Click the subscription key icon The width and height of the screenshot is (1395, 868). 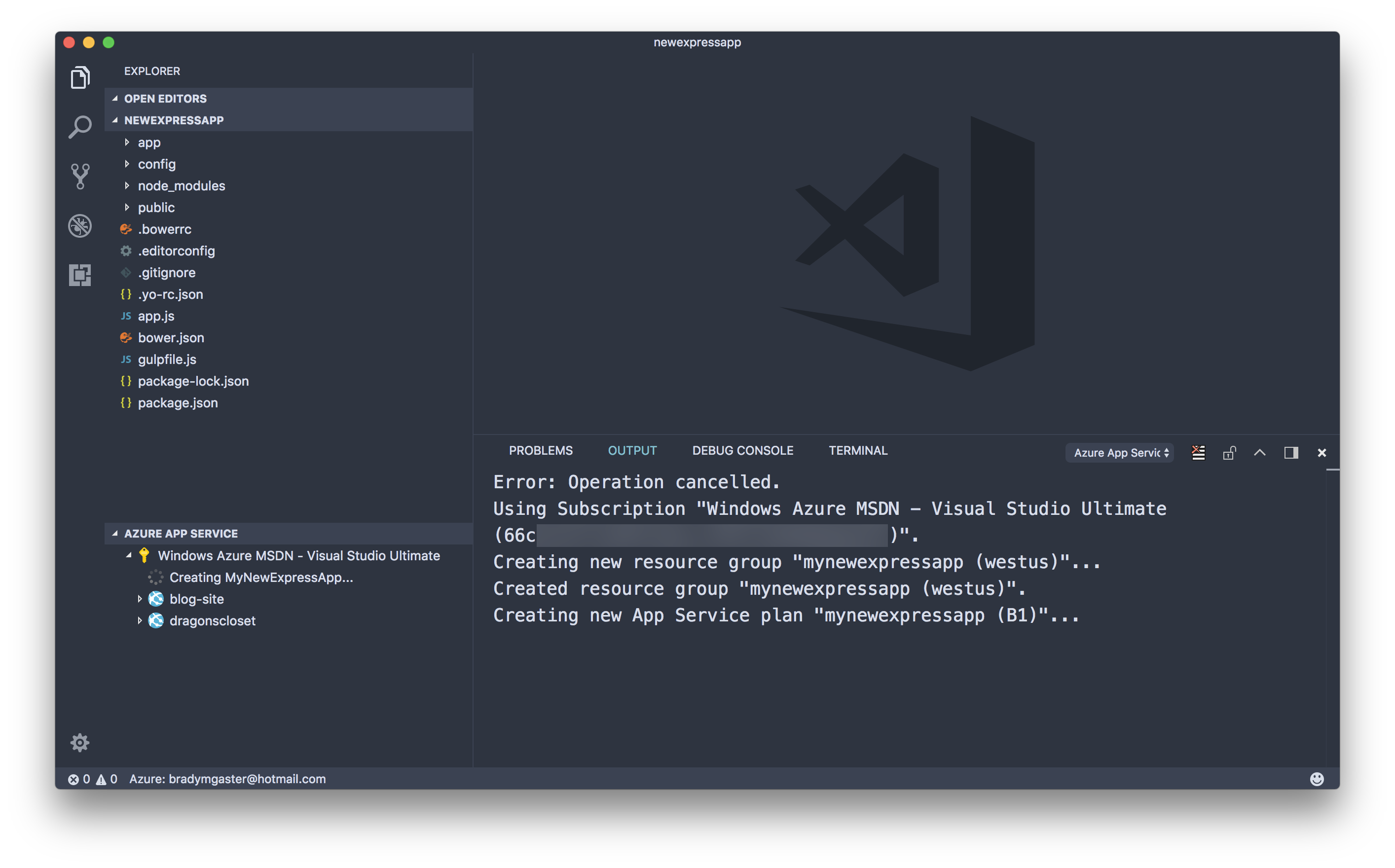click(x=144, y=555)
